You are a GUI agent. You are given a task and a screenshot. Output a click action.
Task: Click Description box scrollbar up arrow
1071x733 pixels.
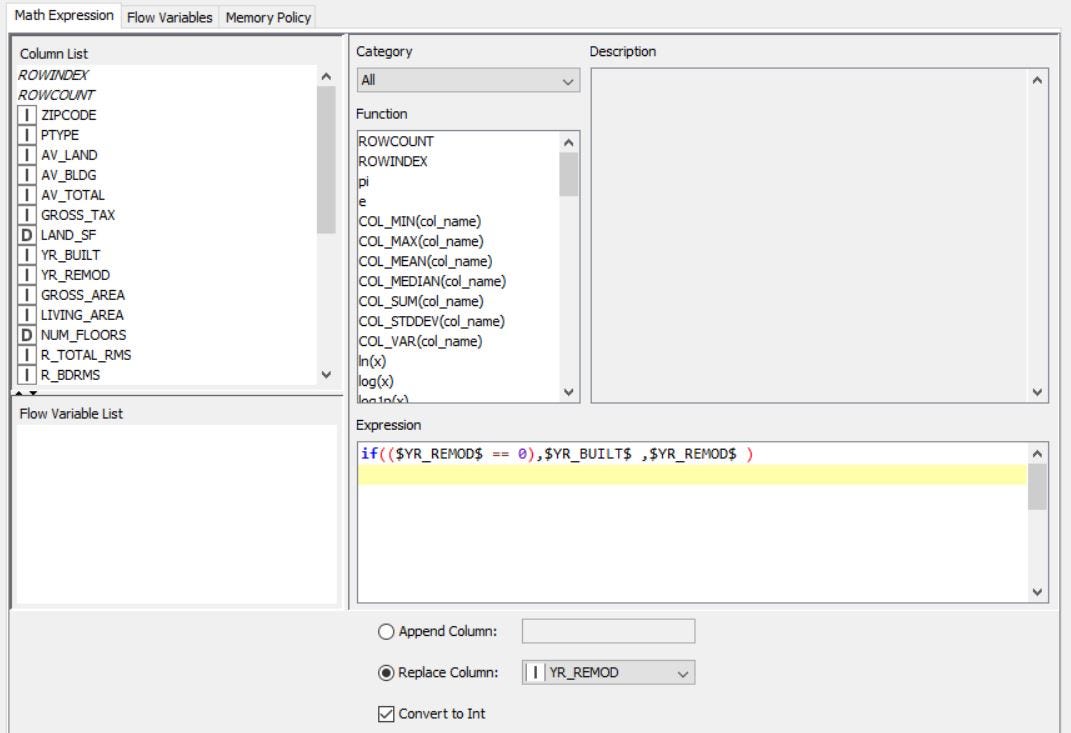(x=1037, y=81)
